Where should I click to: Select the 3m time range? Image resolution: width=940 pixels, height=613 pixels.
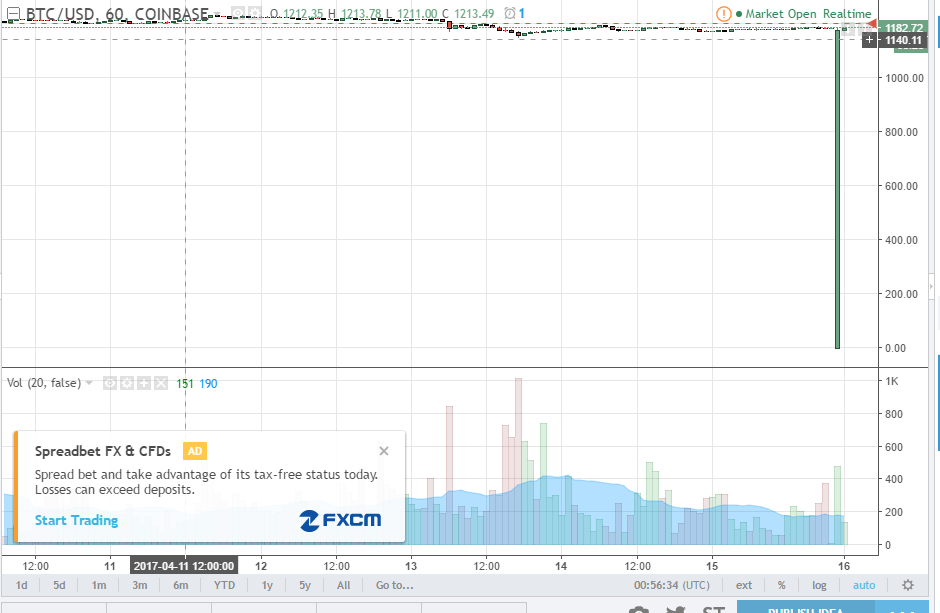[140, 585]
